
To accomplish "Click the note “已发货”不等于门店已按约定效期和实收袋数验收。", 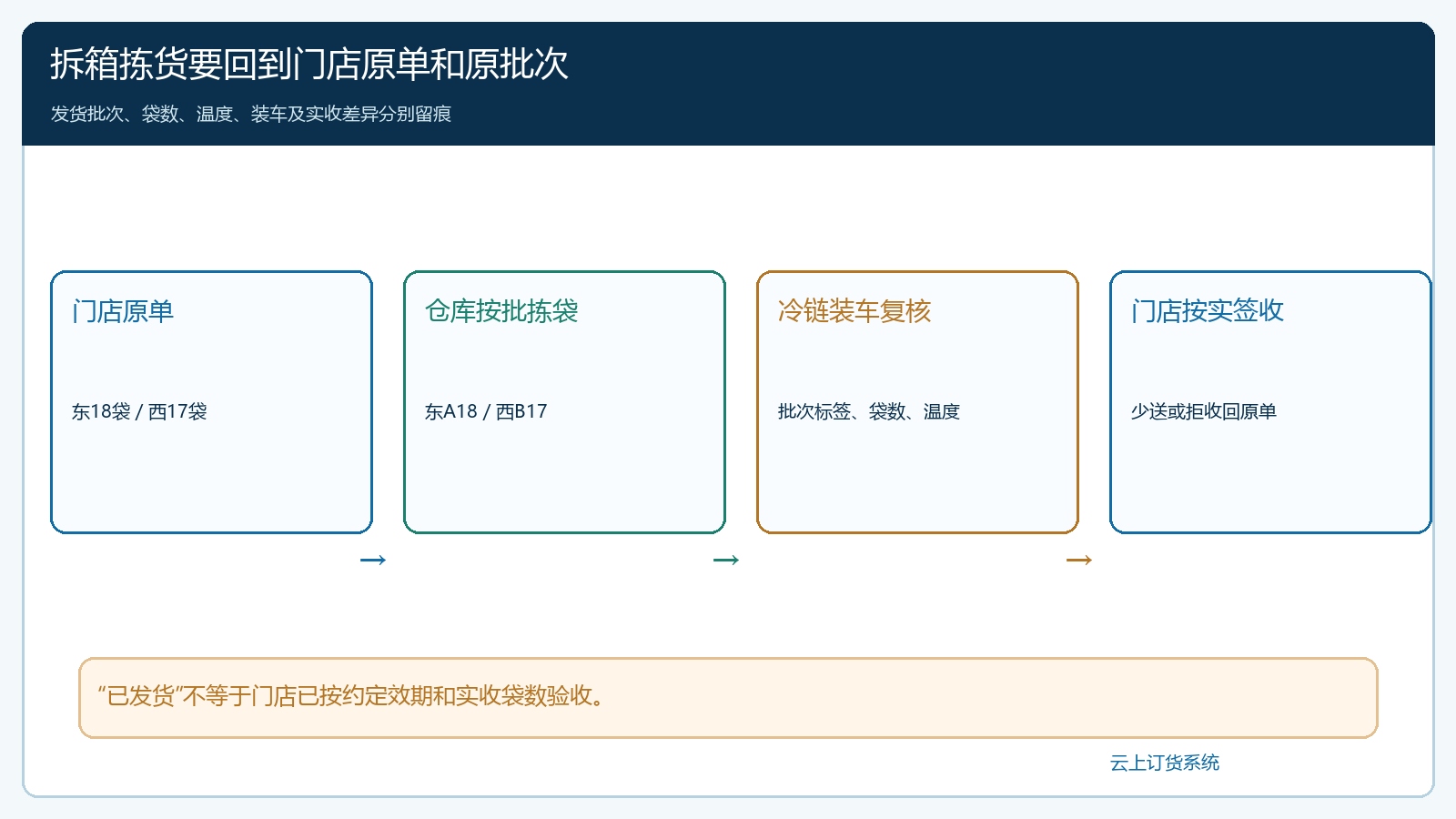I will 728,697.
